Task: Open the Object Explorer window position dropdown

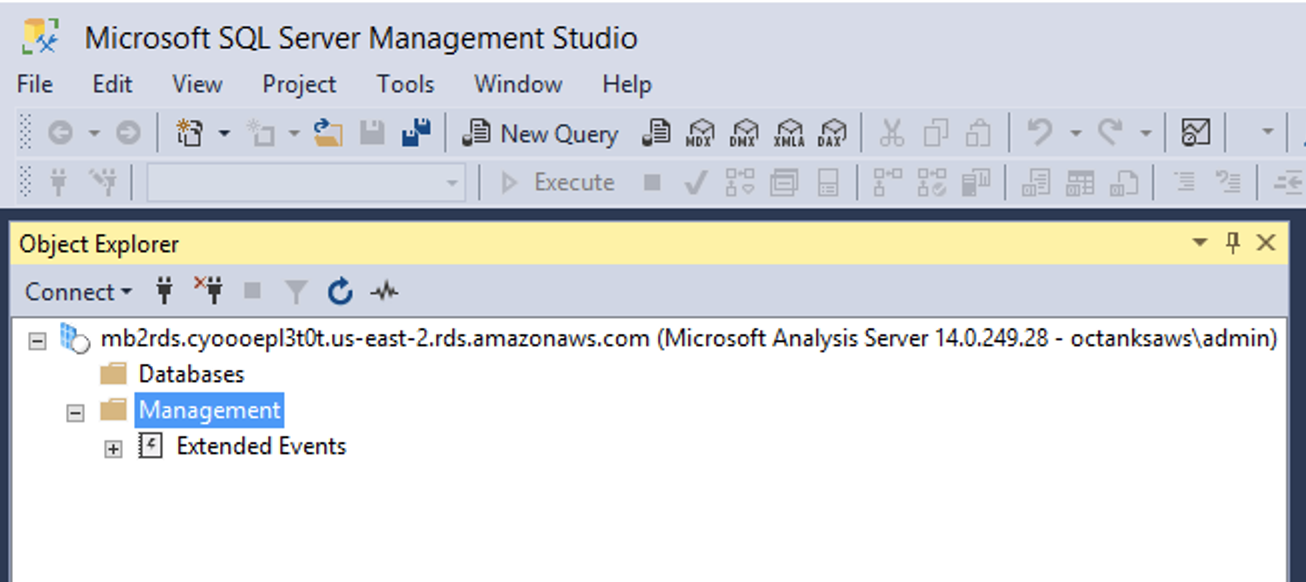Action: point(1200,243)
